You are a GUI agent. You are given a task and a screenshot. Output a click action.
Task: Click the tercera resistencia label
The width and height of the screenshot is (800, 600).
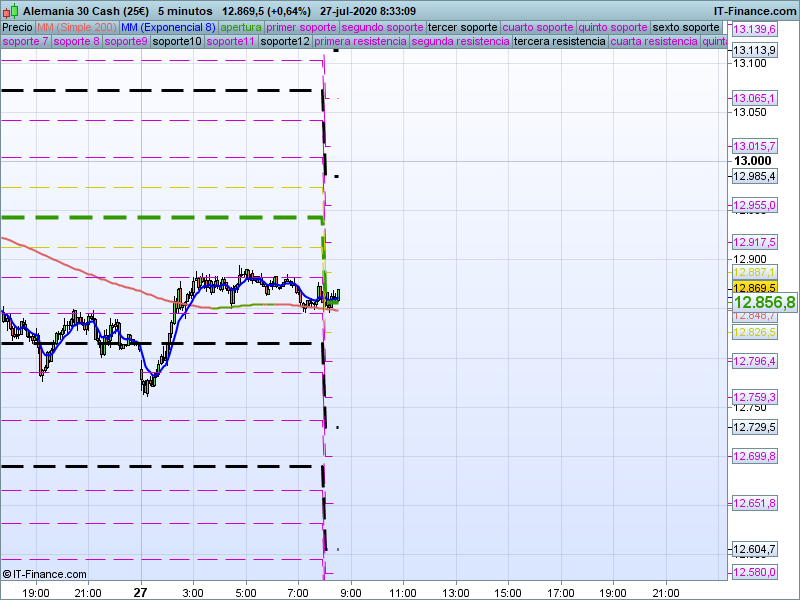[x=558, y=42]
